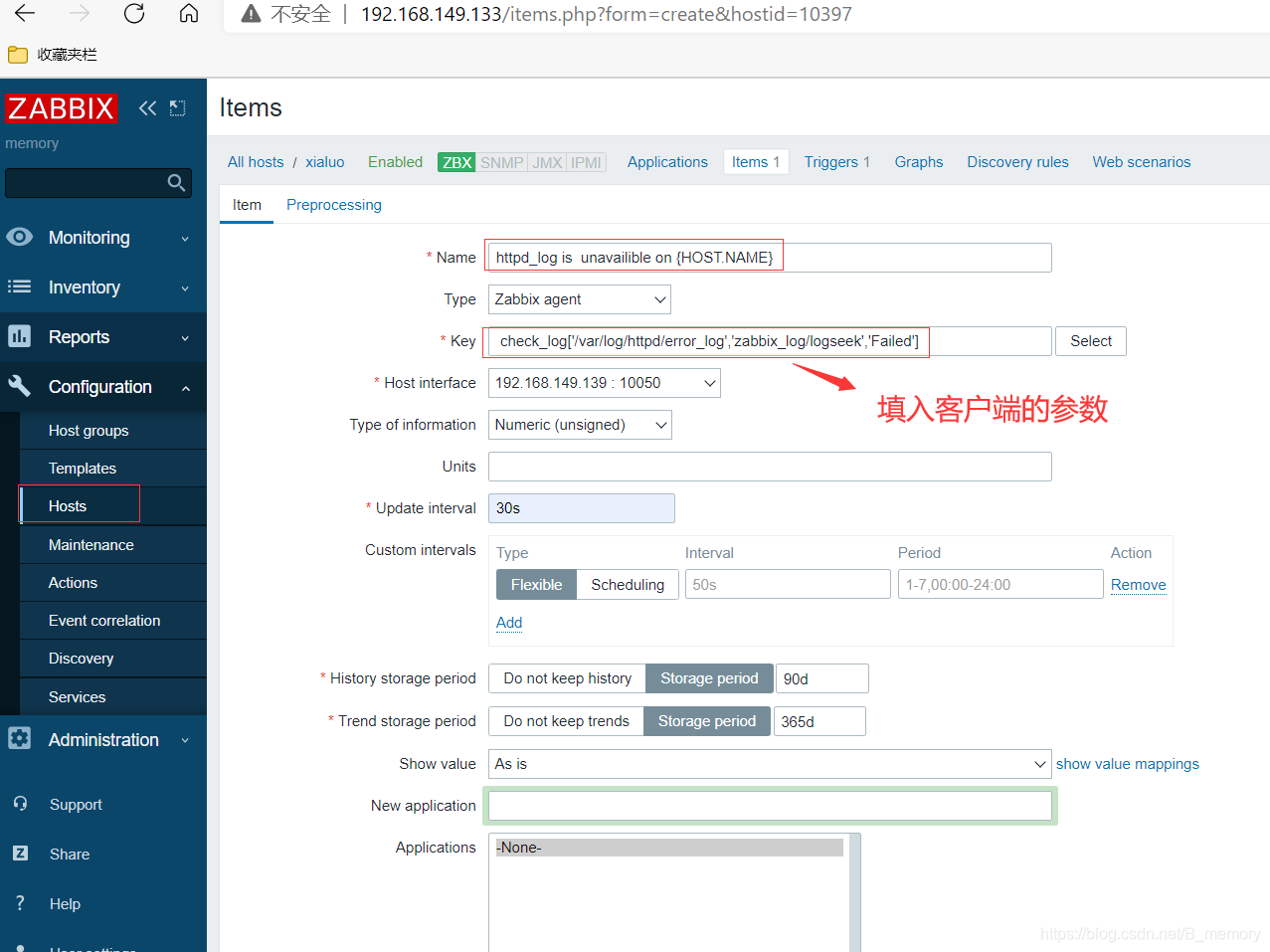Click the Support headset icon

[20, 804]
